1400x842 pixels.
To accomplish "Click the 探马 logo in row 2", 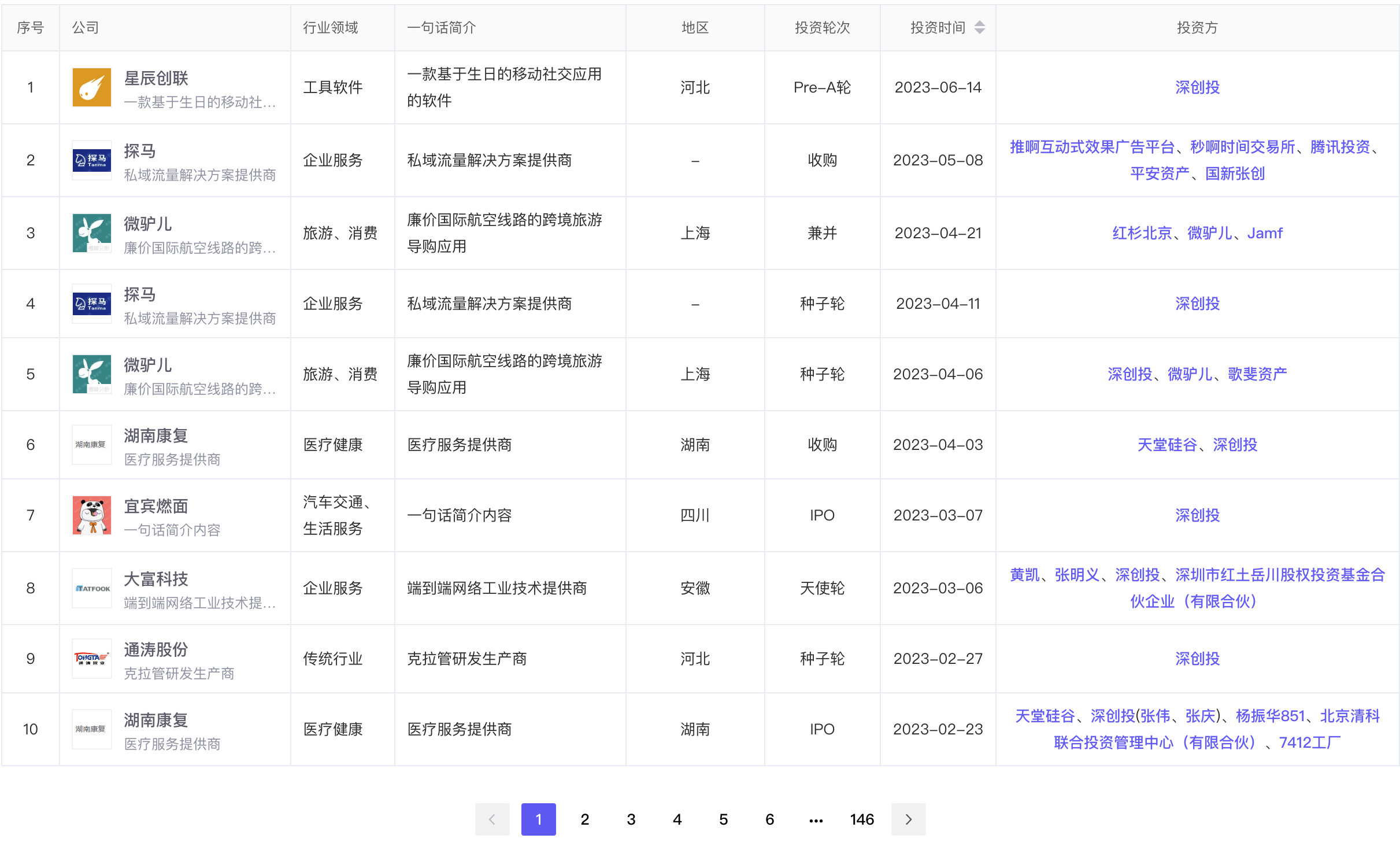I will click(91, 160).
